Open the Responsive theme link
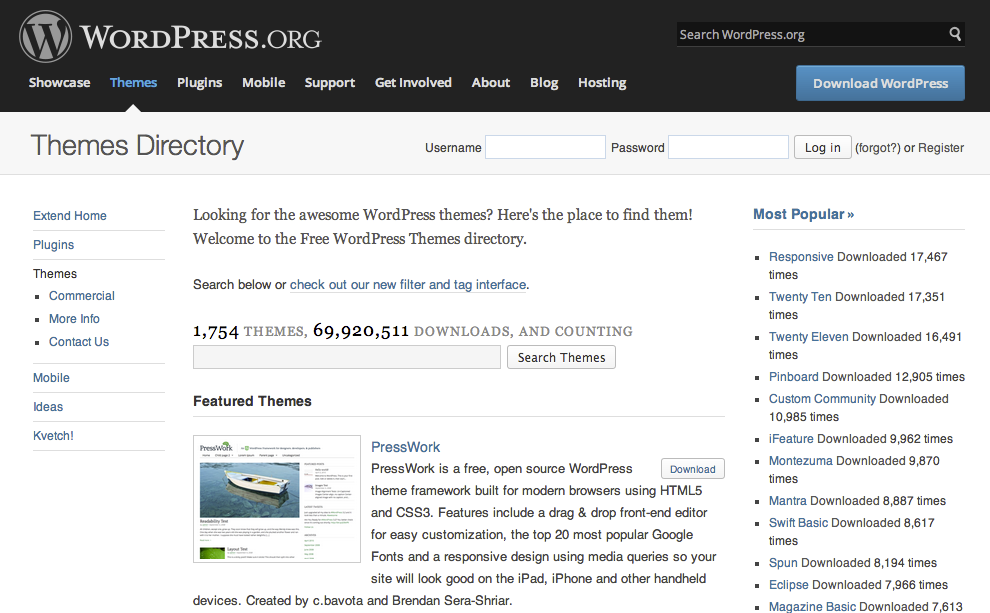This screenshot has width=990, height=613. click(801, 257)
